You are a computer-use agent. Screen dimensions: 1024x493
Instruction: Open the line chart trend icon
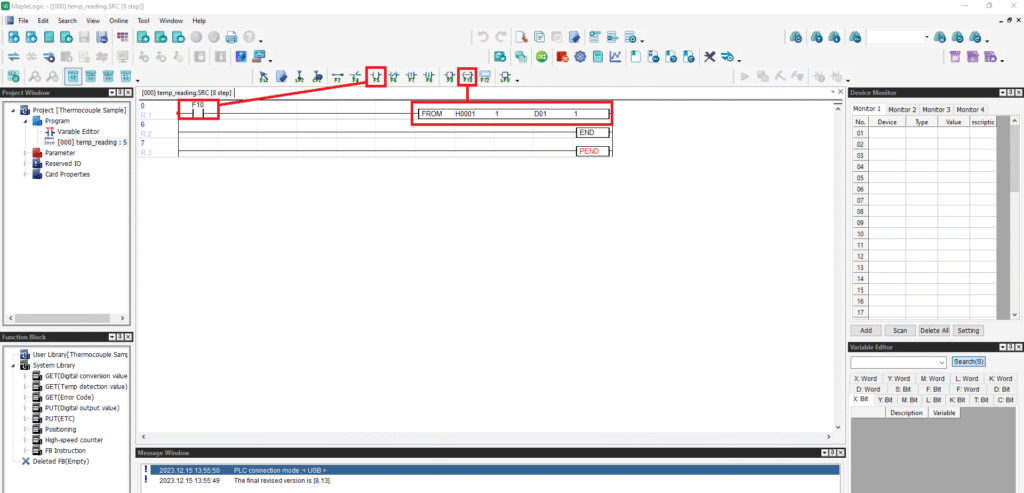click(x=615, y=57)
